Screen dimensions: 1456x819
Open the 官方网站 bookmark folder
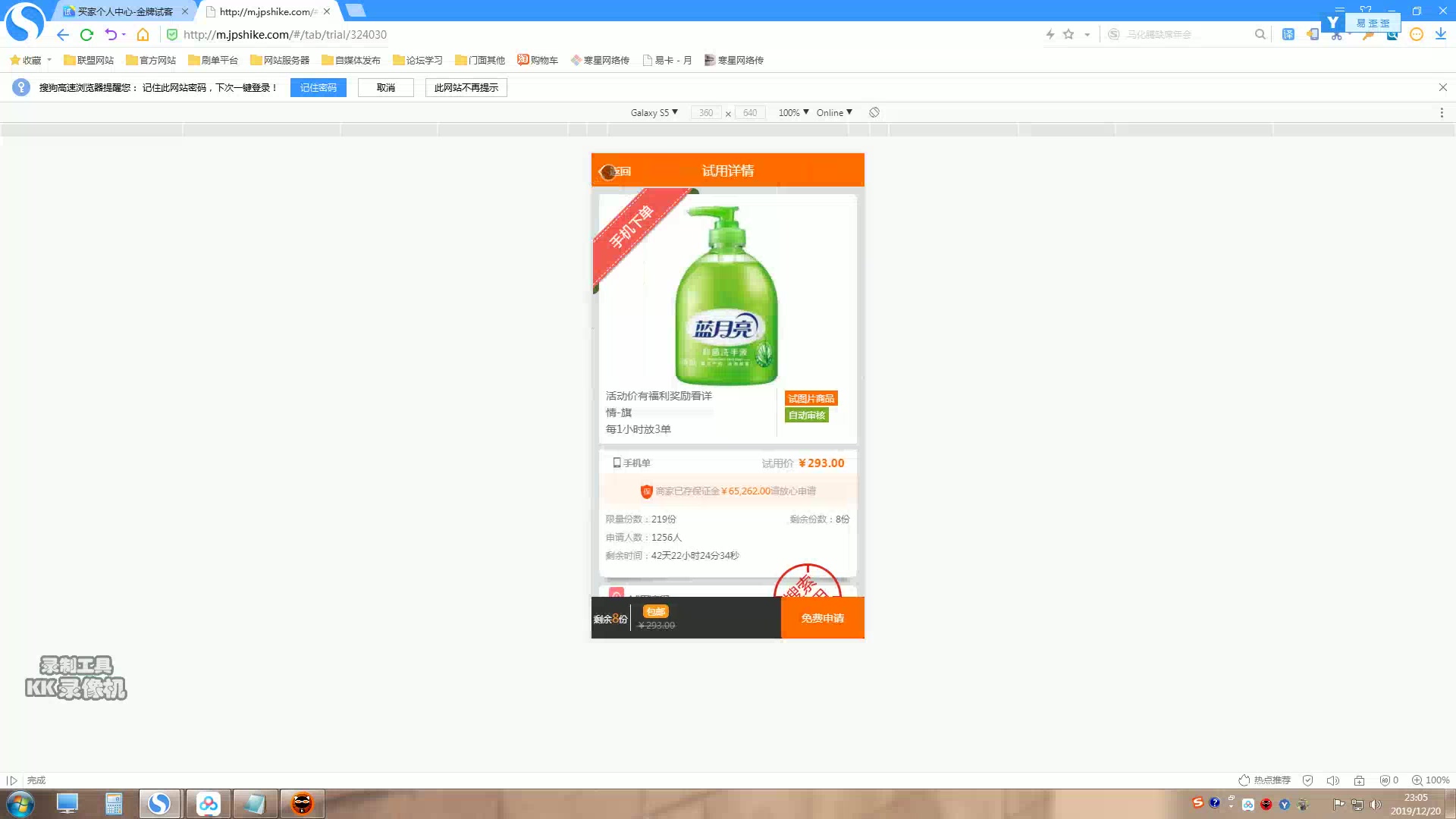pyautogui.click(x=151, y=60)
